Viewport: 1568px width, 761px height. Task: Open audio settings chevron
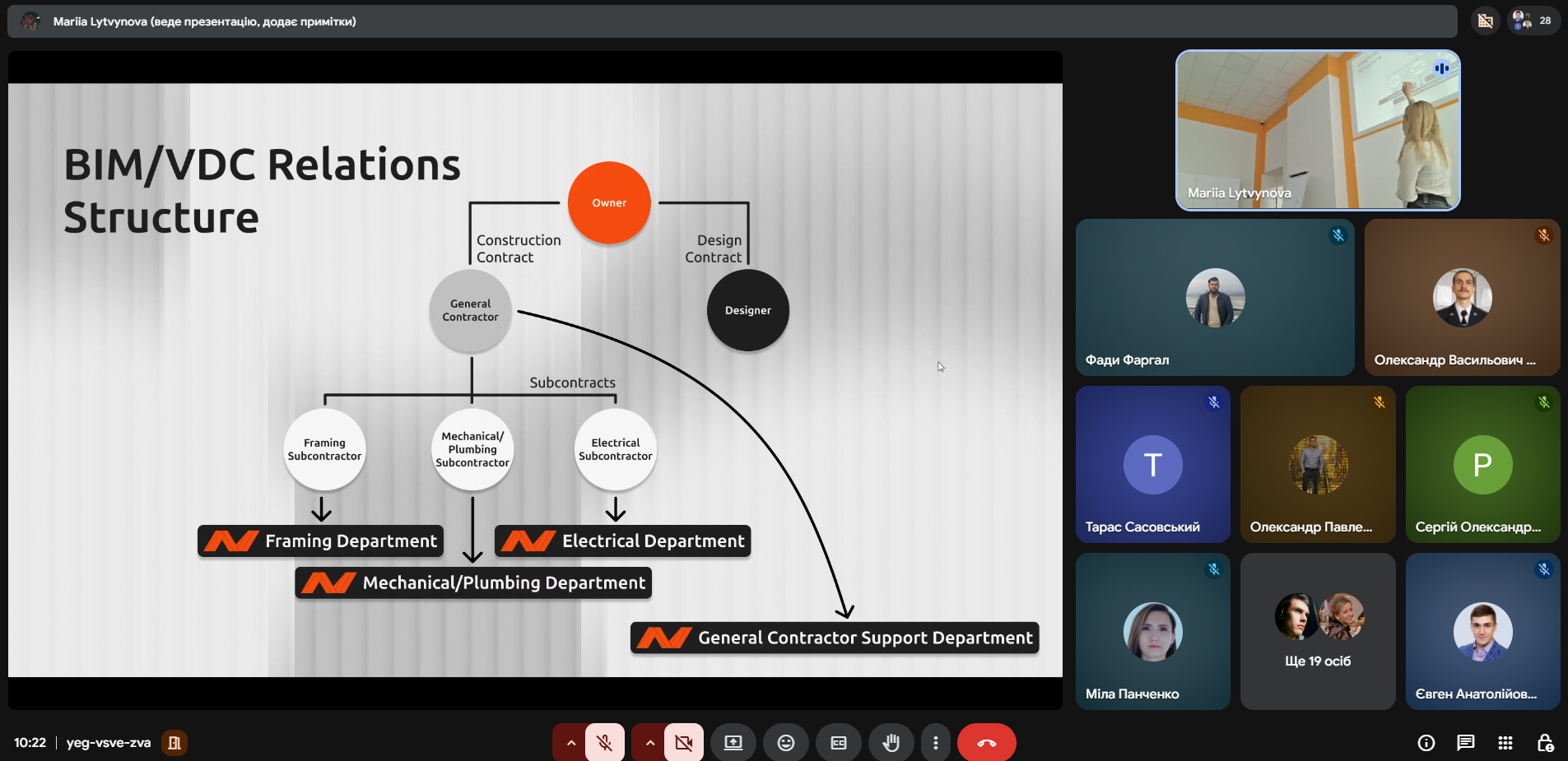tap(570, 743)
